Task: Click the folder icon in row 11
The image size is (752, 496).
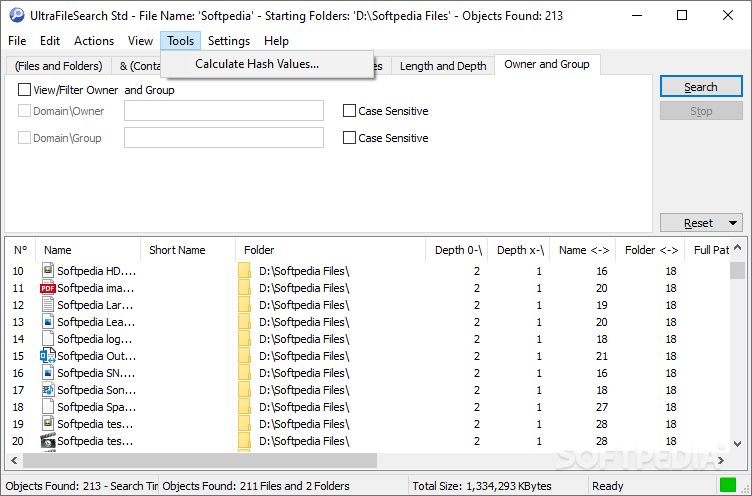Action: point(244,288)
